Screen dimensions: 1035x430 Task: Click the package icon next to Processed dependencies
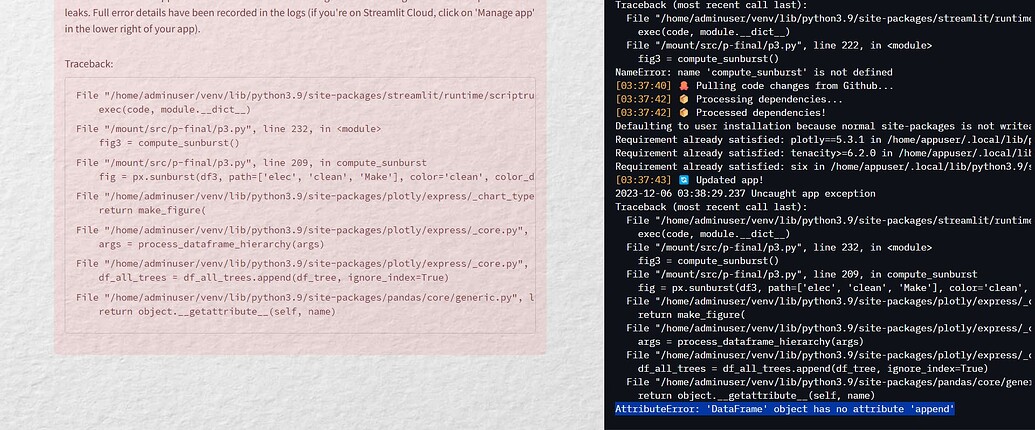(683, 112)
